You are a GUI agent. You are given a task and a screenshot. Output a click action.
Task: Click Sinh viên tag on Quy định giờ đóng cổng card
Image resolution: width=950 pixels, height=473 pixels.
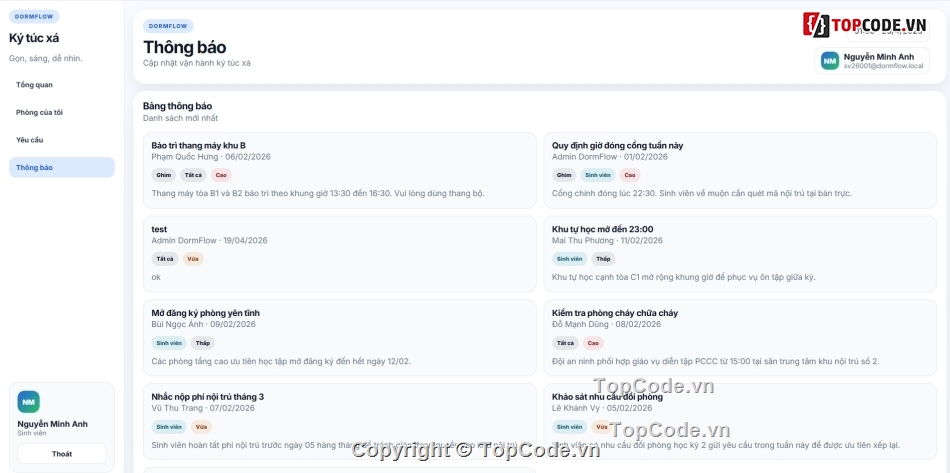597,175
